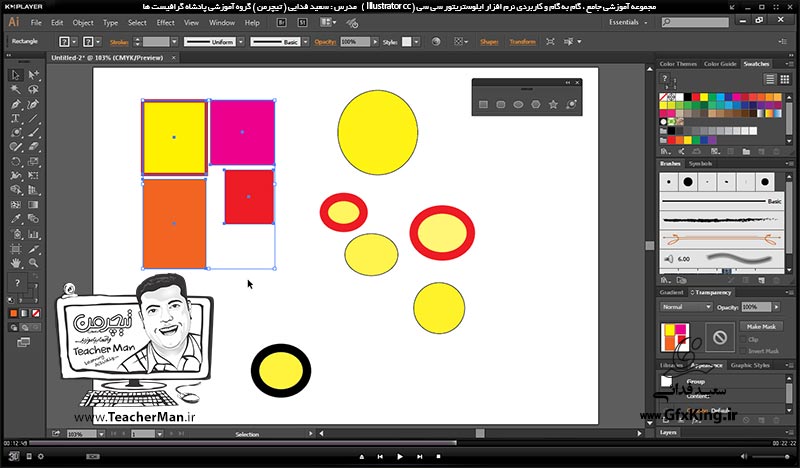Select the Rotate tool
The height and width of the screenshot is (468, 800).
[x=15, y=161]
